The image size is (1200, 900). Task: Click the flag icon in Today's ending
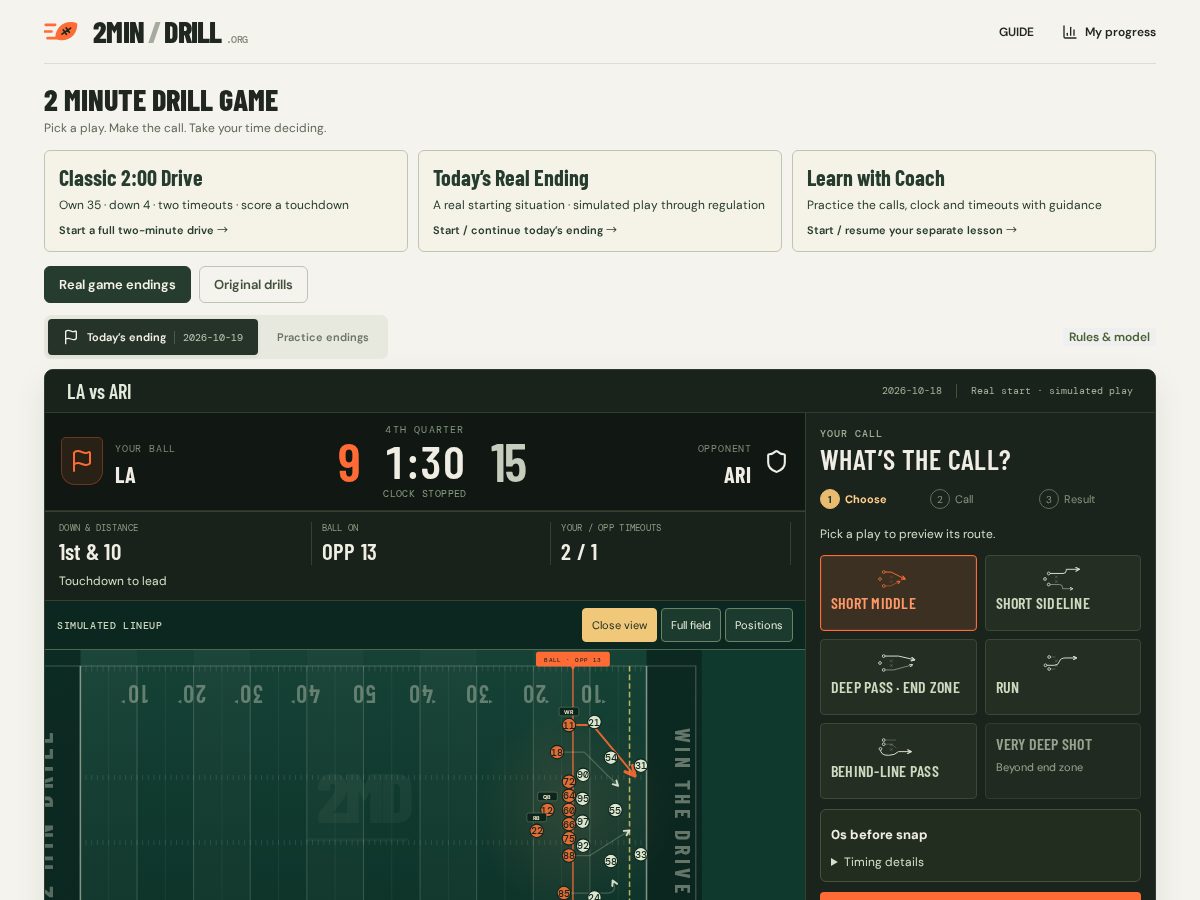(71, 337)
